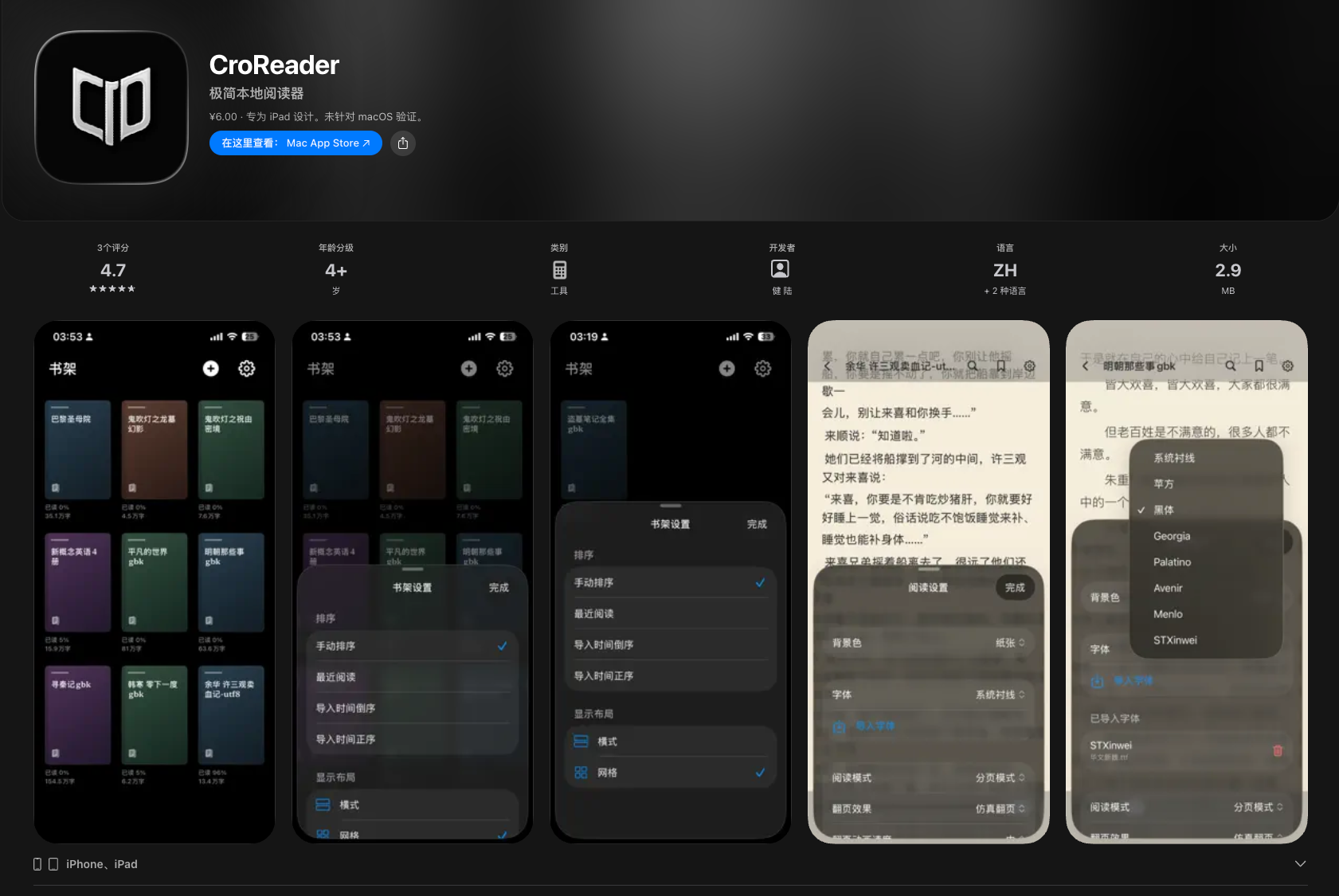Open the app in Mac App Store
This screenshot has height=896, width=1339.
click(296, 143)
